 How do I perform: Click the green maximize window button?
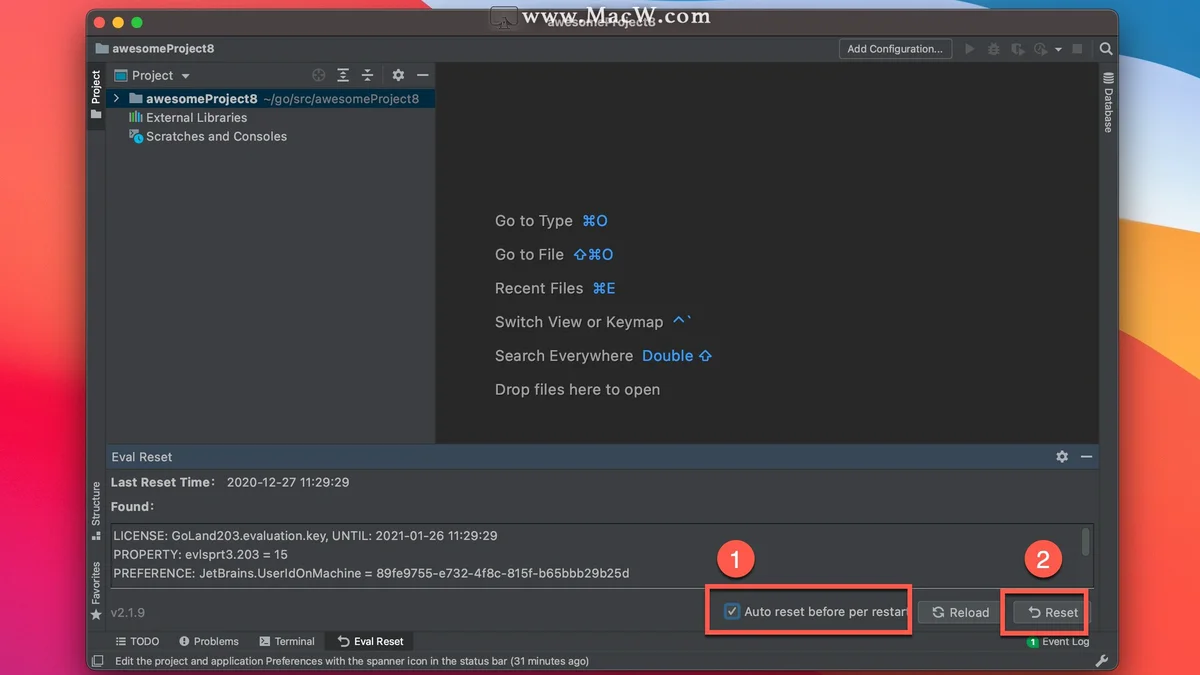coord(137,23)
